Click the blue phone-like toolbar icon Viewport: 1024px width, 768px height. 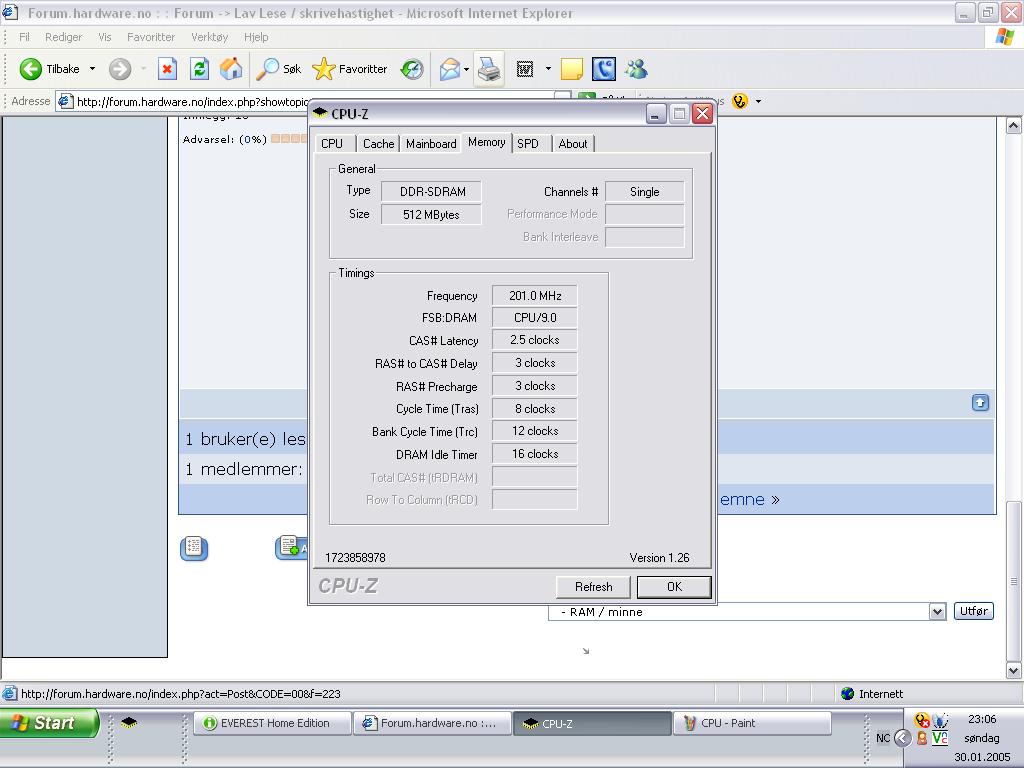tap(603, 69)
